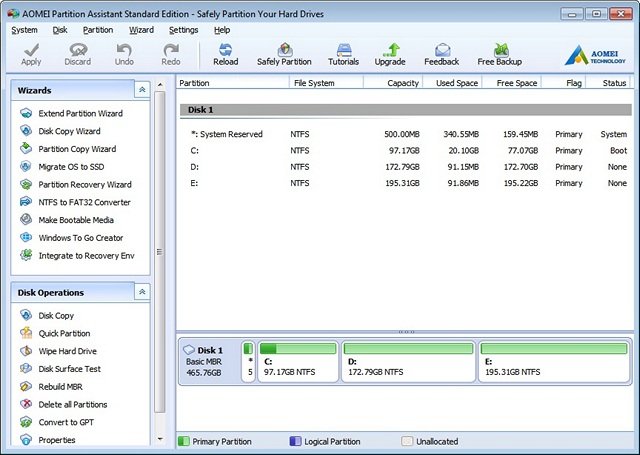This screenshot has width=640, height=455.
Task: Select the Disk 1 header row
Action: (406, 110)
